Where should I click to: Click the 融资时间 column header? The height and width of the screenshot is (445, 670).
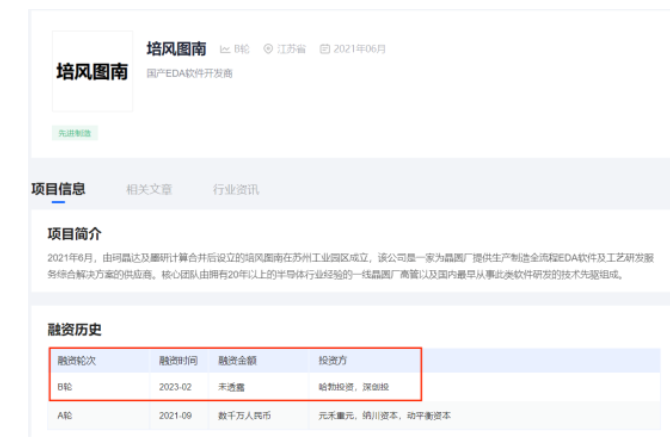[178, 360]
